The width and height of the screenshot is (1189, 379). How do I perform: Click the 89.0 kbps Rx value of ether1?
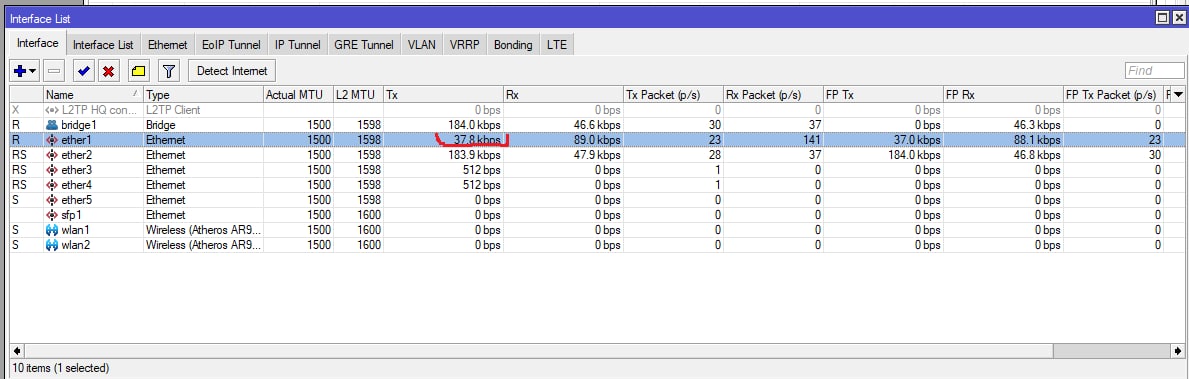(x=597, y=139)
